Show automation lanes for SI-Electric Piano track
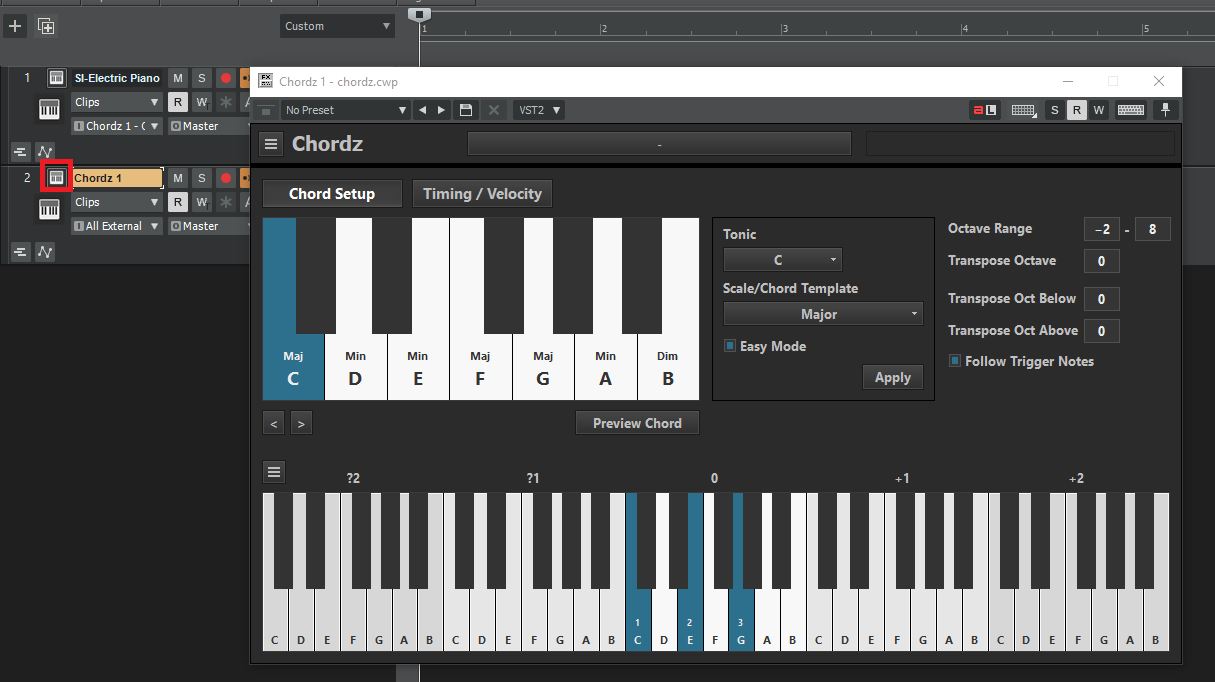 [45, 152]
